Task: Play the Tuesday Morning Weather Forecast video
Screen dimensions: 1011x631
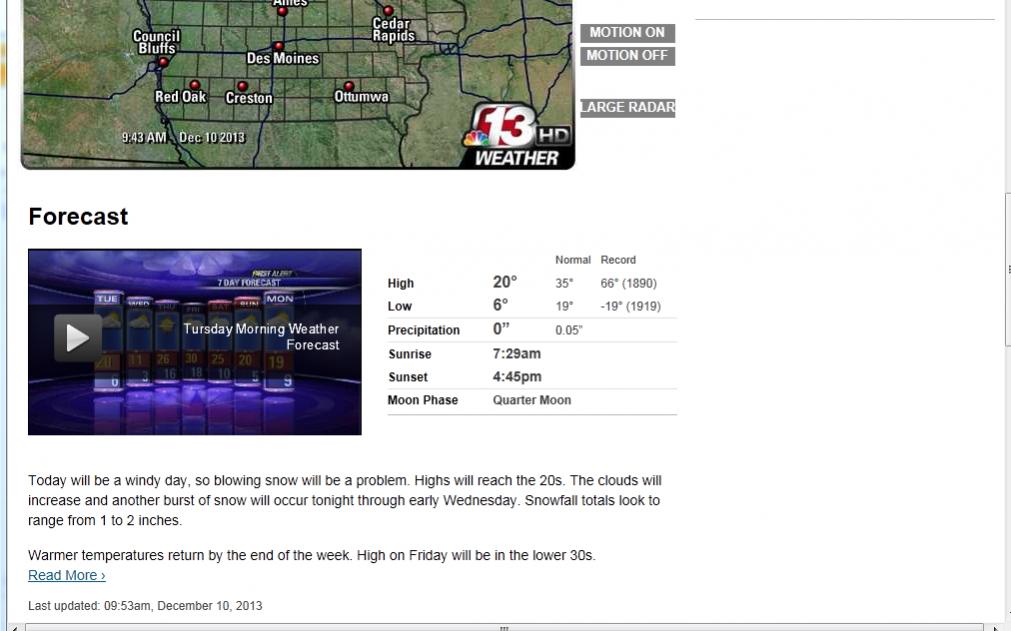Action: [77, 338]
